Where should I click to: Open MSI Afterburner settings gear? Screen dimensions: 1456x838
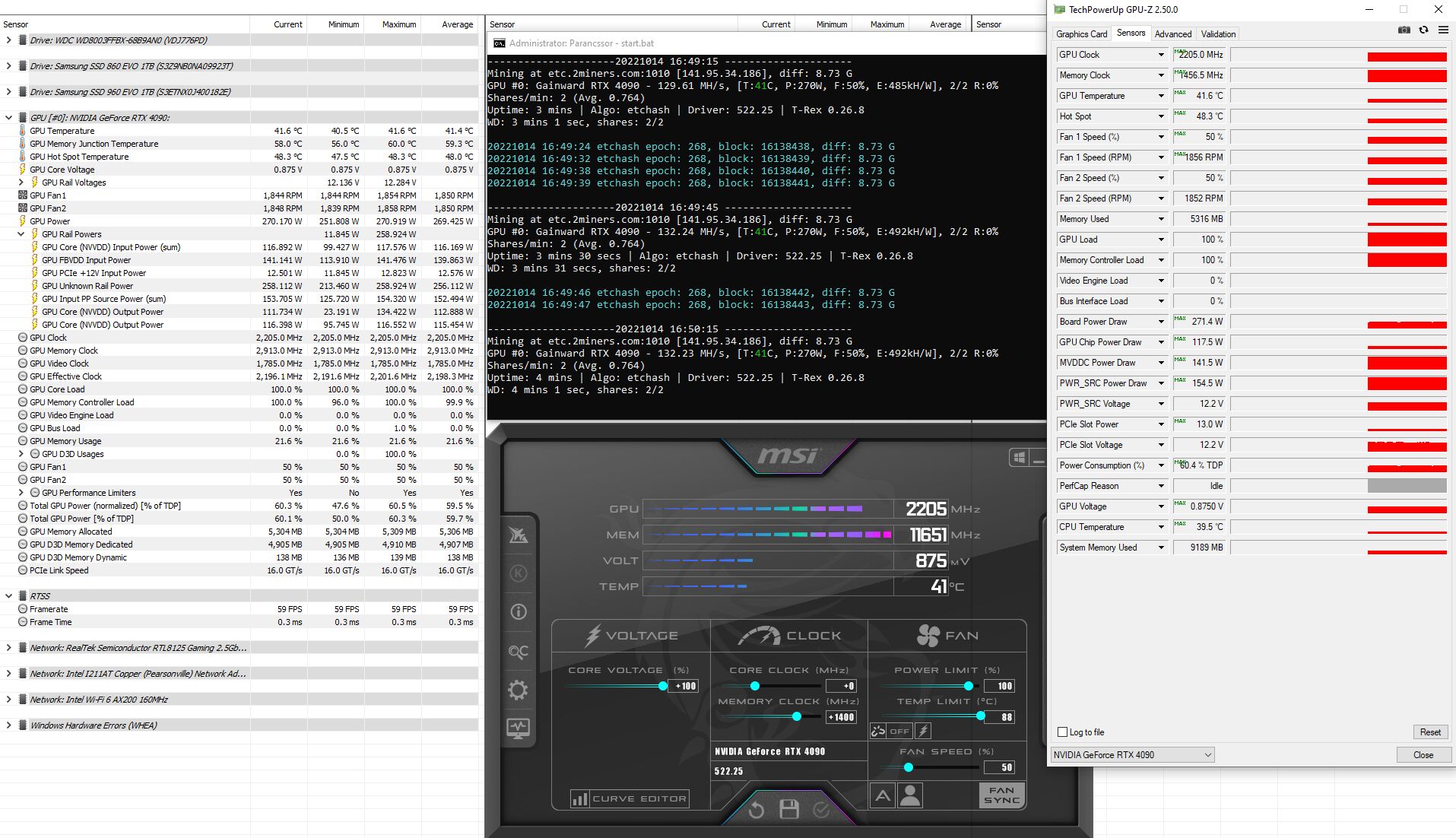pyautogui.click(x=518, y=690)
